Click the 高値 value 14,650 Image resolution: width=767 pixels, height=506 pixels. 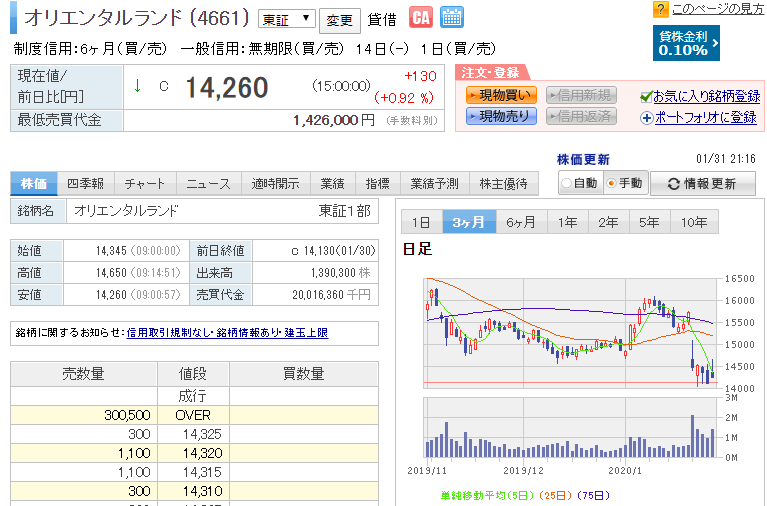111,273
